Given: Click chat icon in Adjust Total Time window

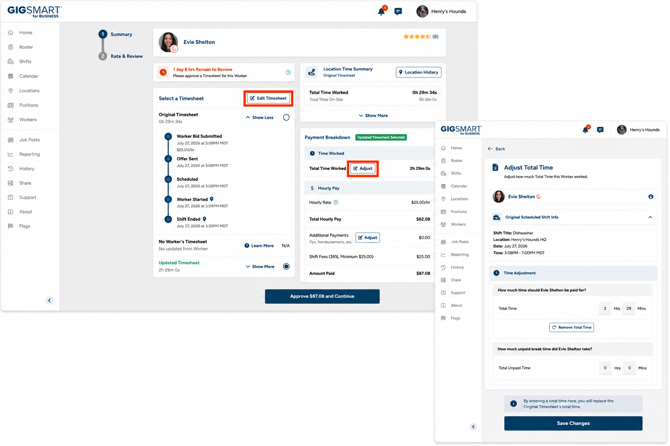Looking at the screenshot, I should (600, 130).
